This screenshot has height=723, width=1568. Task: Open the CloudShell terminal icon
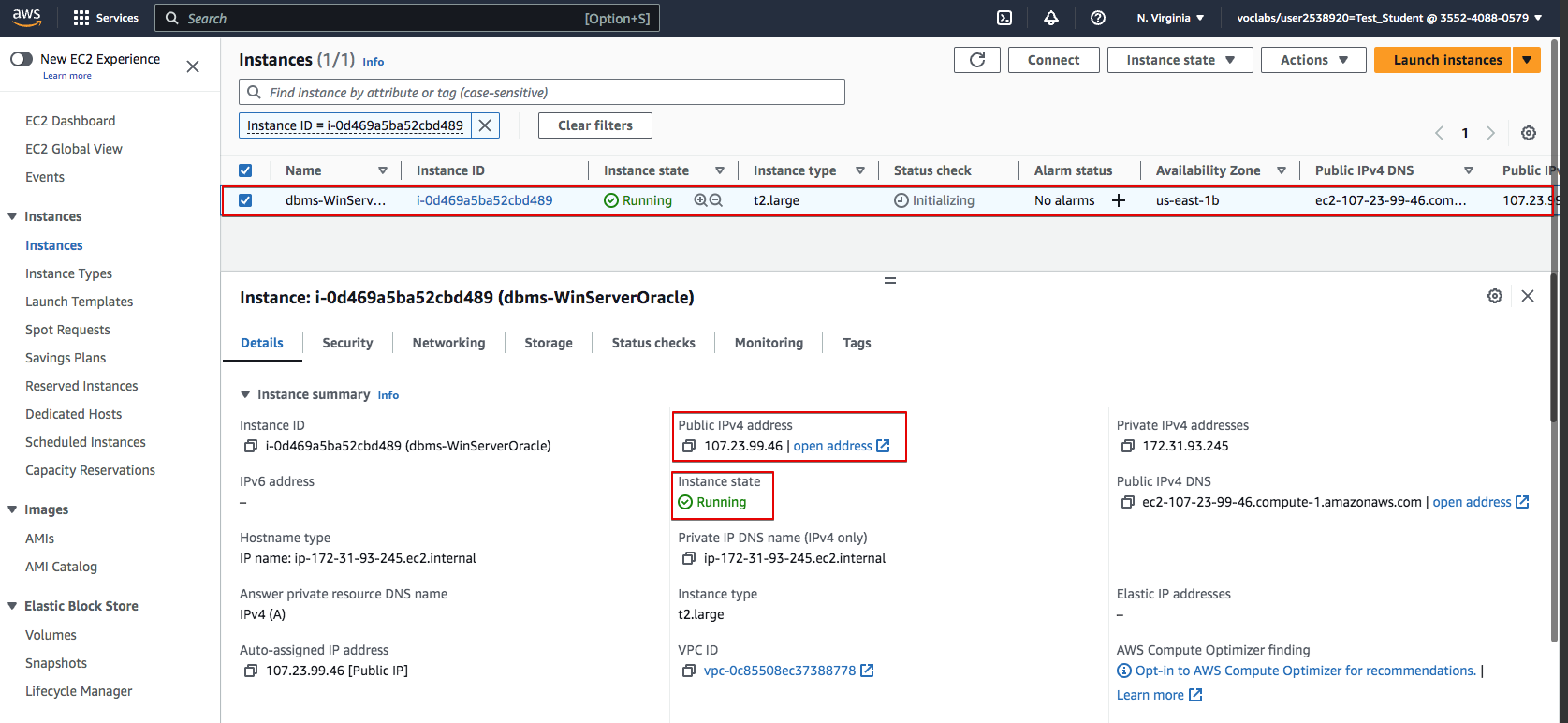point(1004,18)
